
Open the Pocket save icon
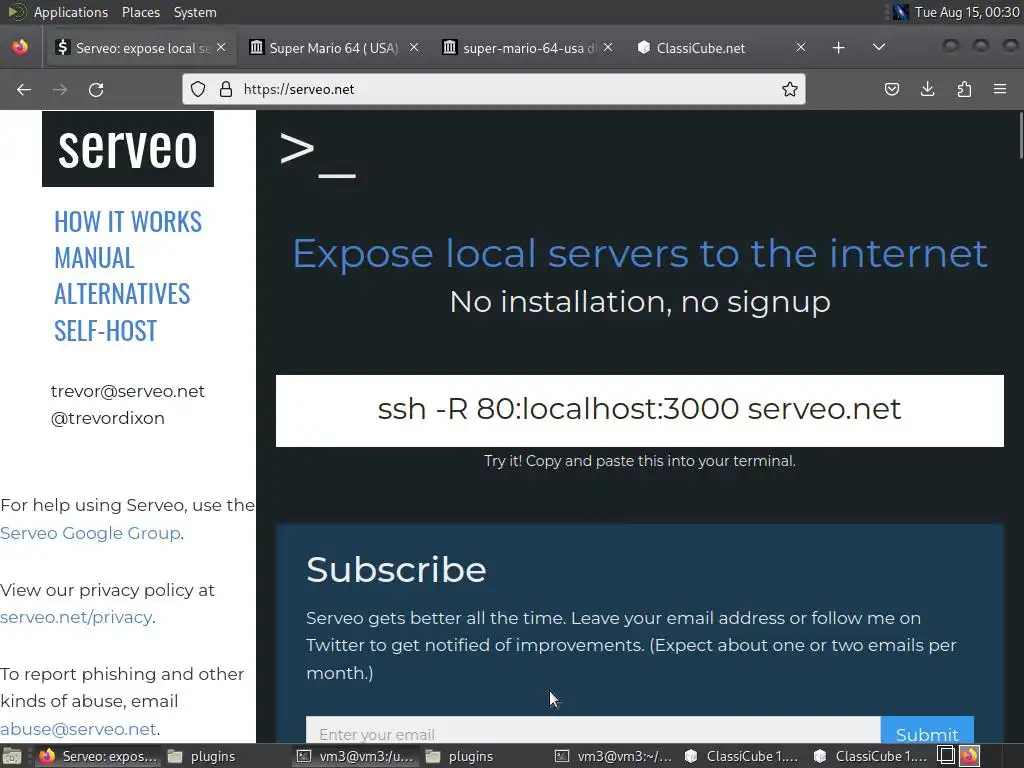click(x=891, y=89)
